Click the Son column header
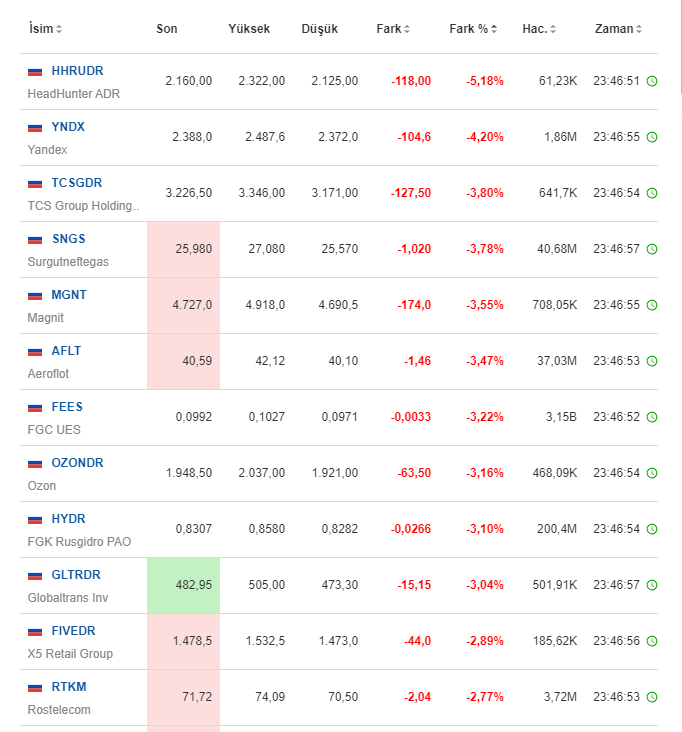682x732 pixels. pos(167,29)
